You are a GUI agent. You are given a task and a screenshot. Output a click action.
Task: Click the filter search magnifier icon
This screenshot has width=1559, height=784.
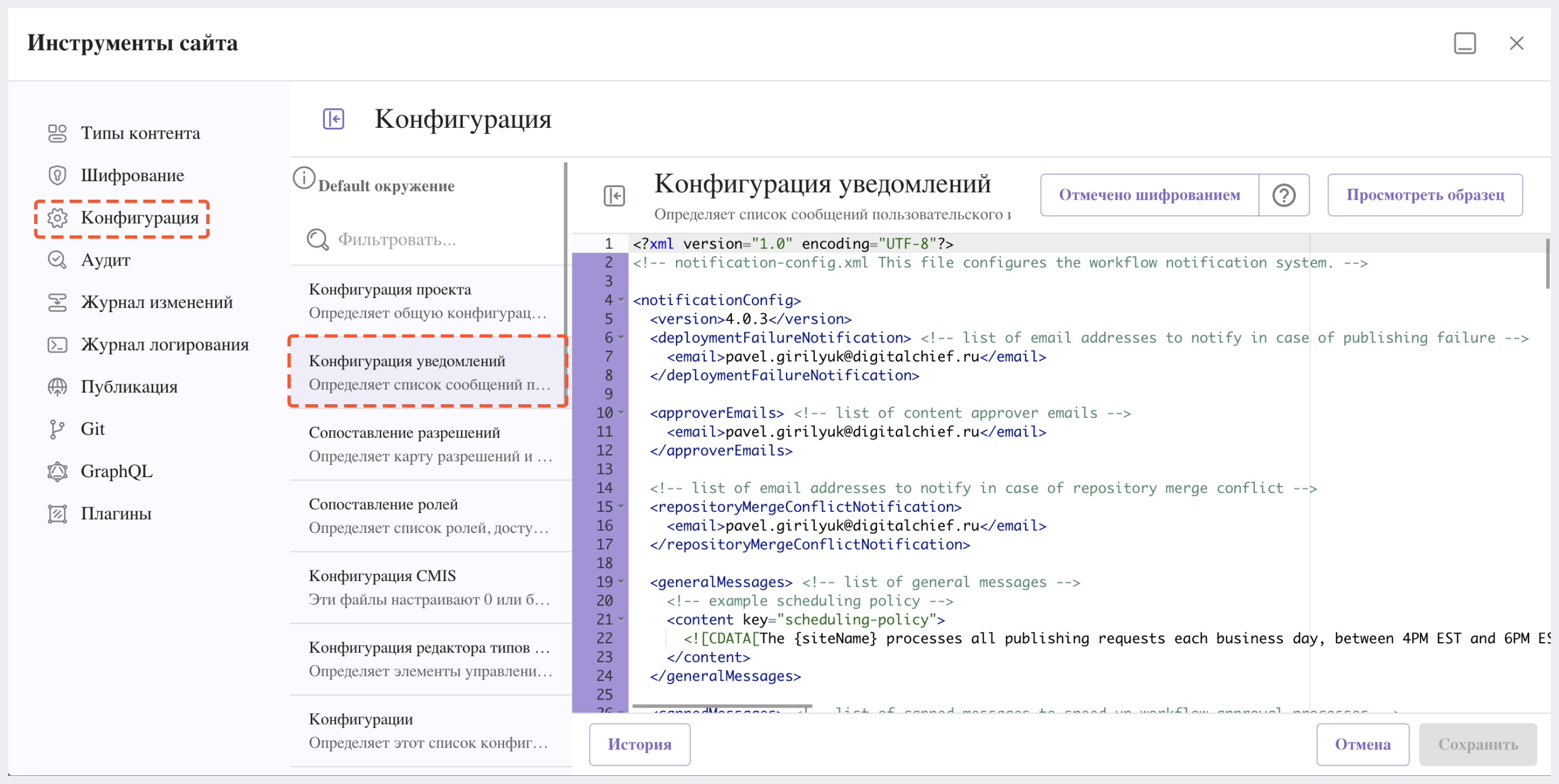click(318, 240)
